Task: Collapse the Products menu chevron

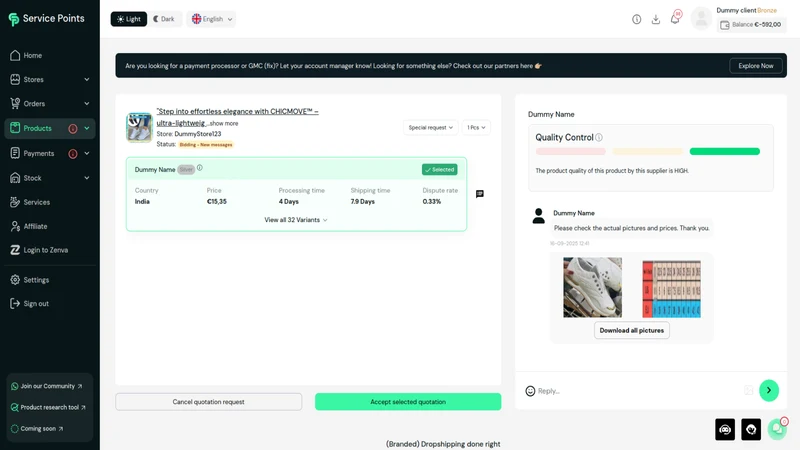Action: 87,128
